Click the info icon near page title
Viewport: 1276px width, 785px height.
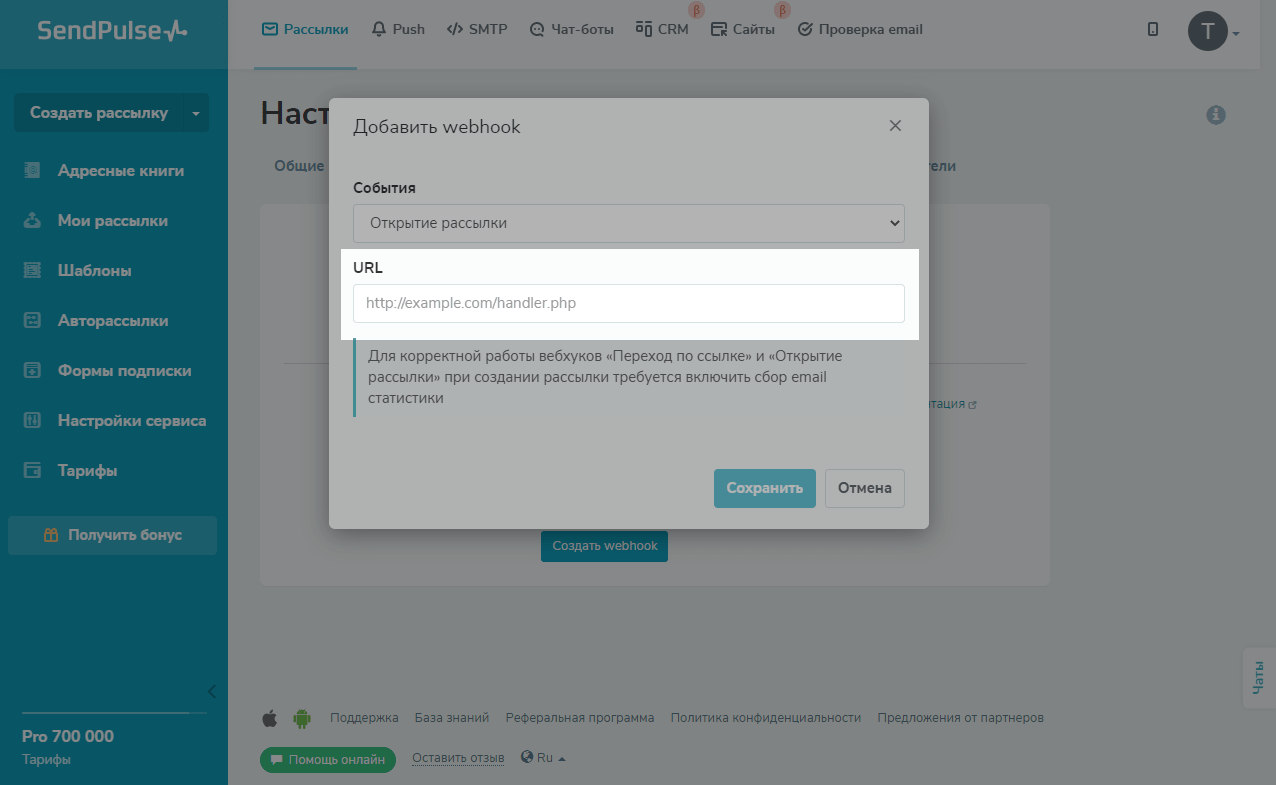click(1216, 115)
